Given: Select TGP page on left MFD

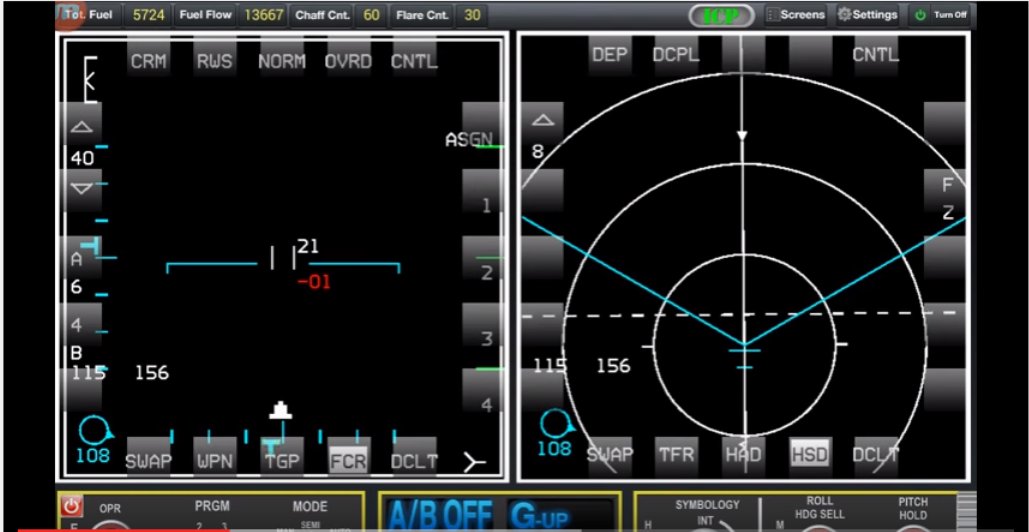Looking at the screenshot, I should point(282,460).
